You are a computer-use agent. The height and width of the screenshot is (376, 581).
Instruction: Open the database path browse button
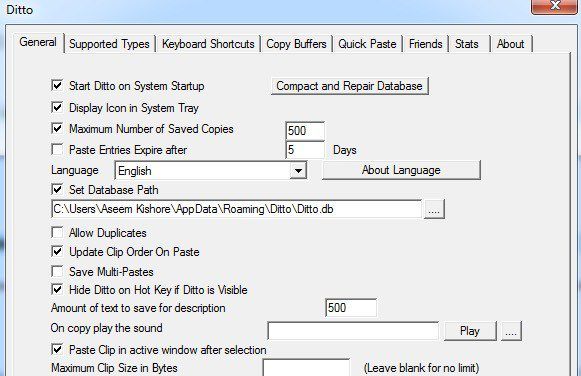[434, 209]
